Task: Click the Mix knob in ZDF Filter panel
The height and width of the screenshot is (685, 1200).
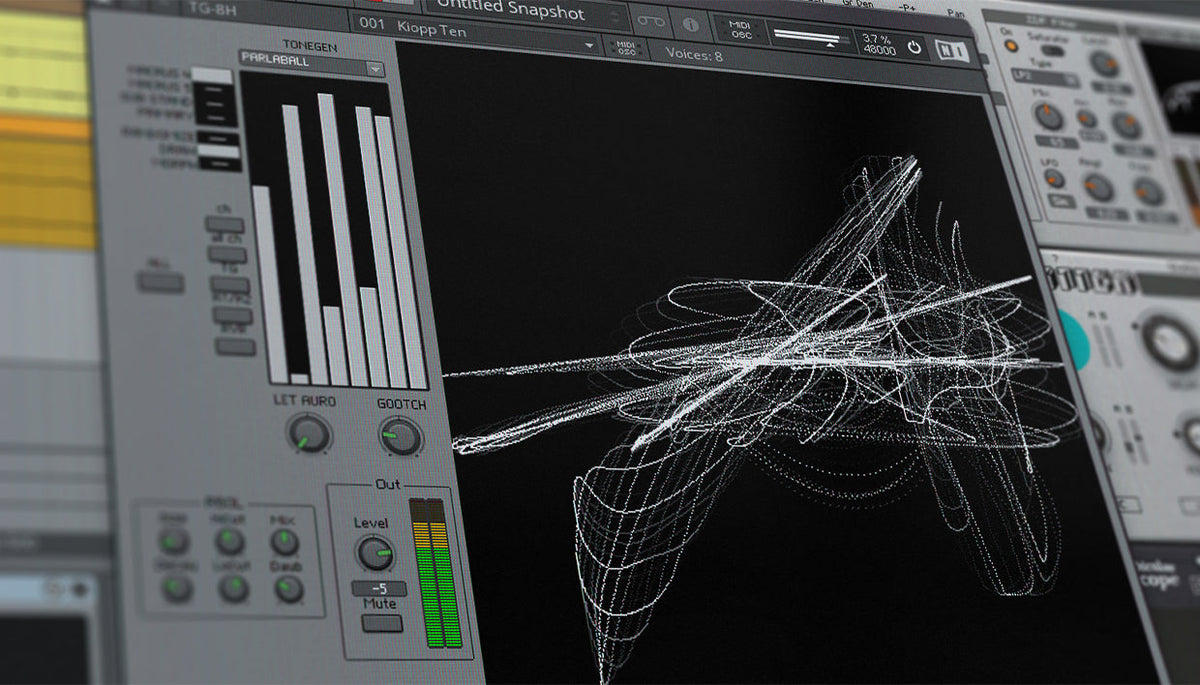Action: tap(1048, 117)
